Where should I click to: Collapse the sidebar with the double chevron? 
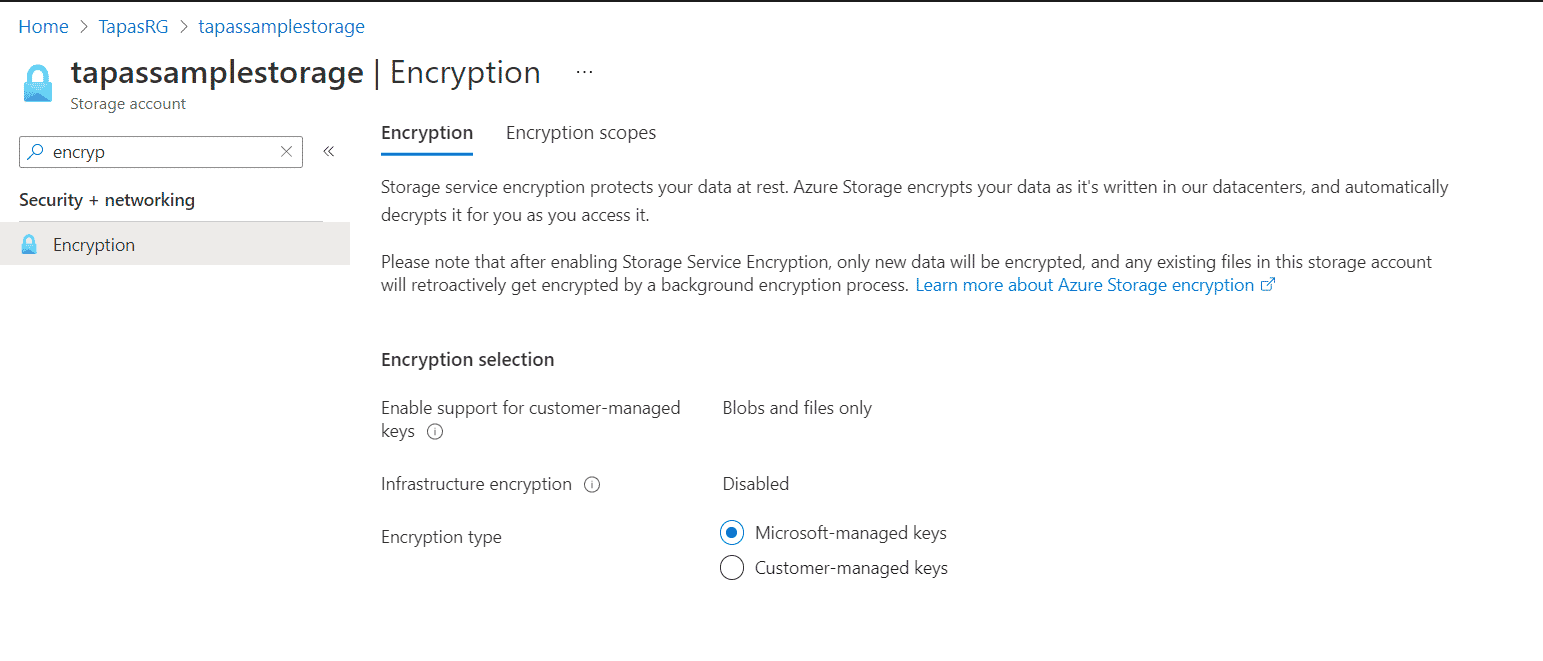(x=328, y=150)
